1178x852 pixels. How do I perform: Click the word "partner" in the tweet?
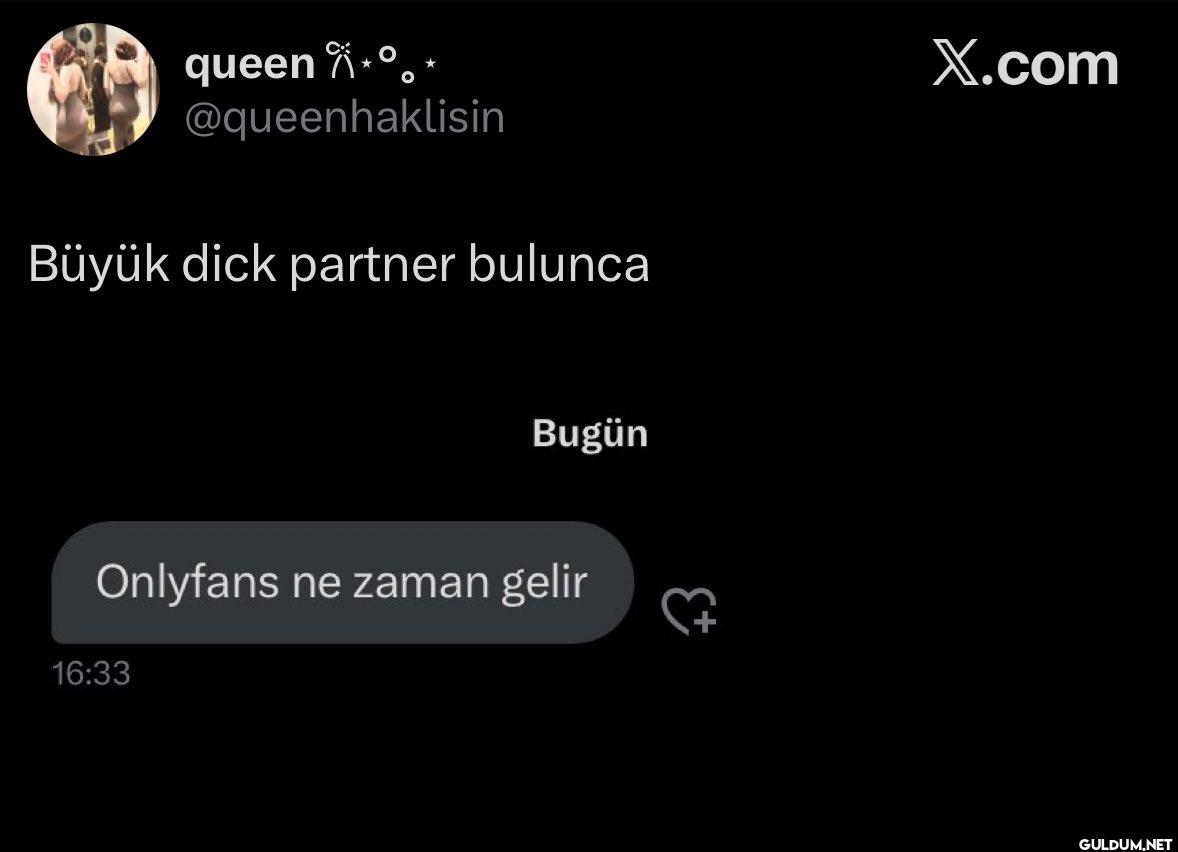(x=372, y=266)
